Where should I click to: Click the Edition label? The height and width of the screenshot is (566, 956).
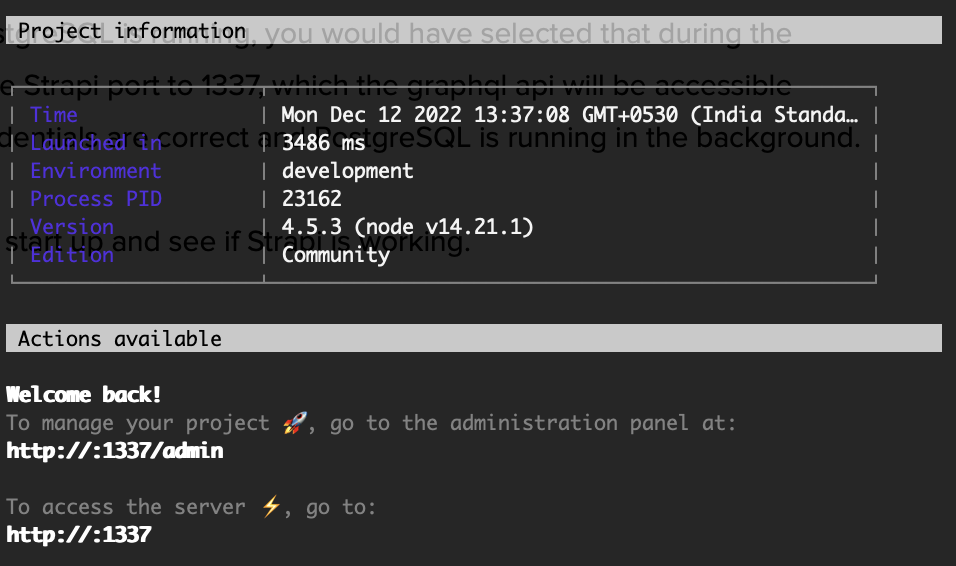click(72, 255)
